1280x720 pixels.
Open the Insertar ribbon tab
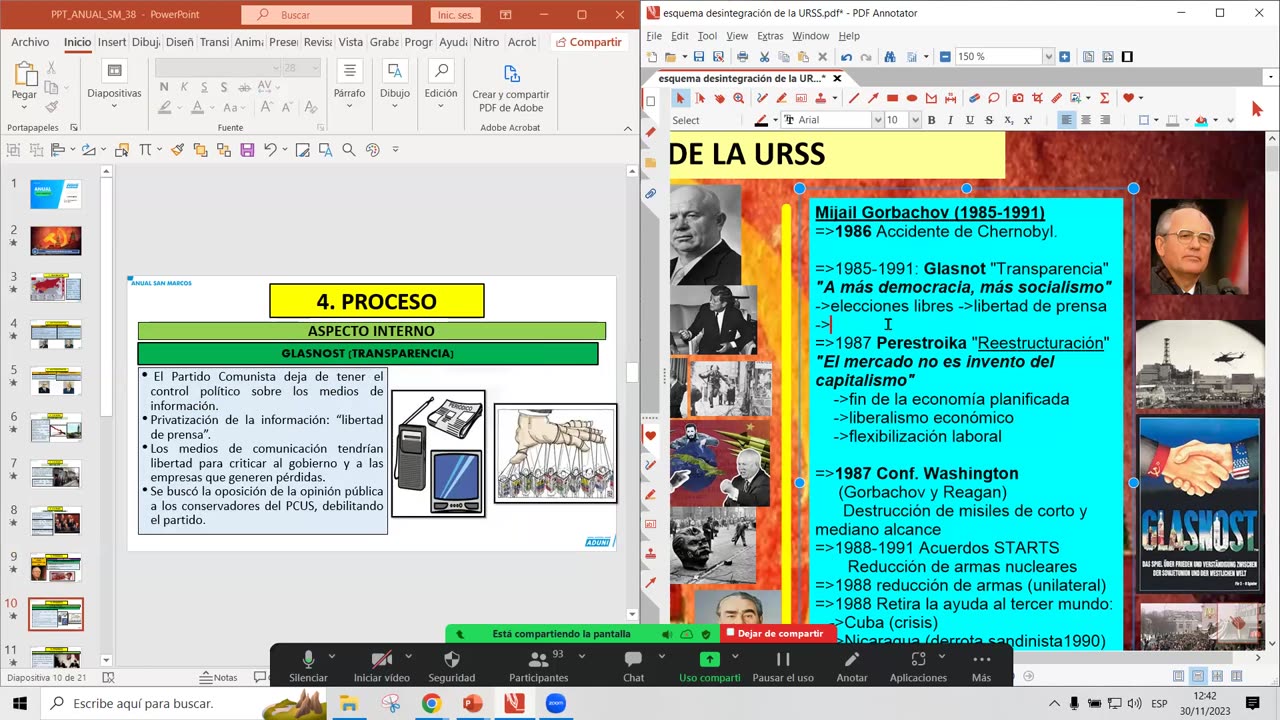coord(112,42)
